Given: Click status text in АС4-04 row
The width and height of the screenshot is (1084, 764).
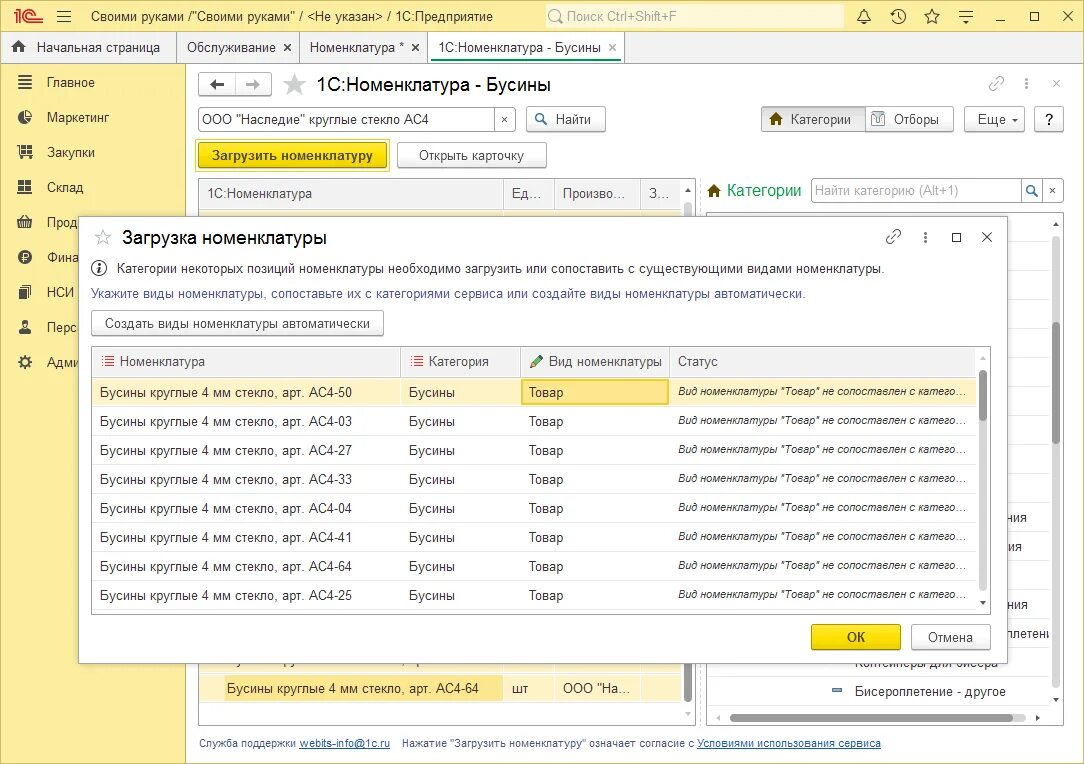Looking at the screenshot, I should pos(821,507).
